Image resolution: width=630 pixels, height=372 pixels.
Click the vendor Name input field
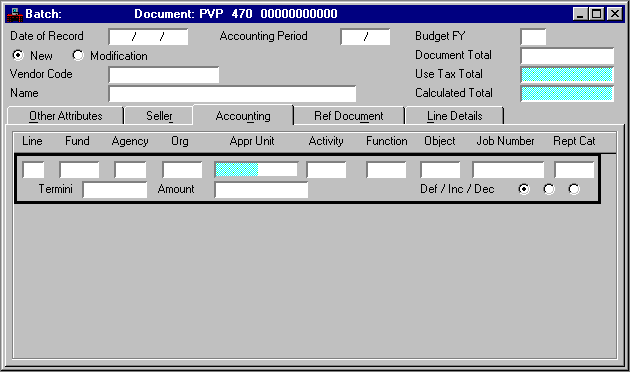click(x=232, y=94)
